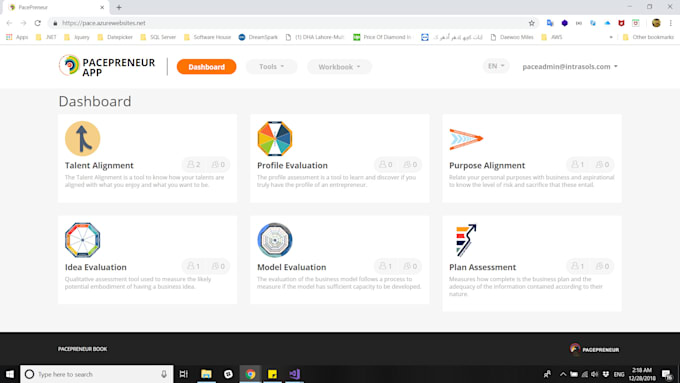Open the Software House bookmark folder
The width and height of the screenshot is (680, 383).
click(x=208, y=37)
